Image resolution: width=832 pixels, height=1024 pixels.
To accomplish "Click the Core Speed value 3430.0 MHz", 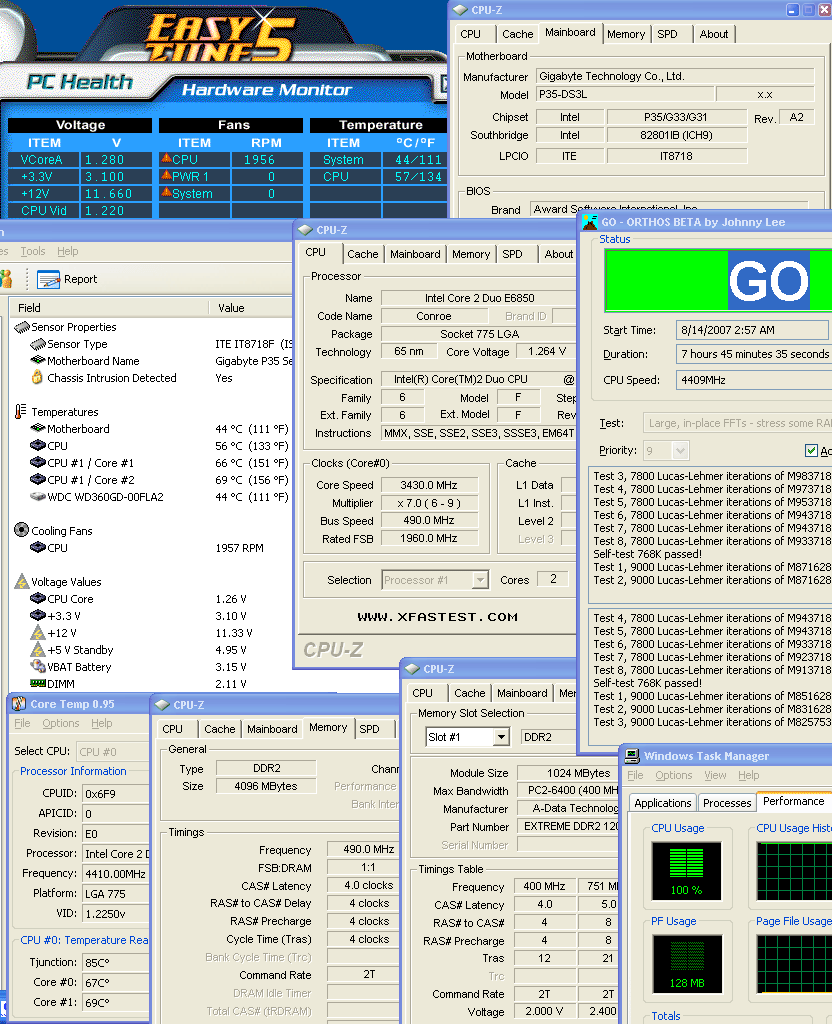I will click(429, 485).
